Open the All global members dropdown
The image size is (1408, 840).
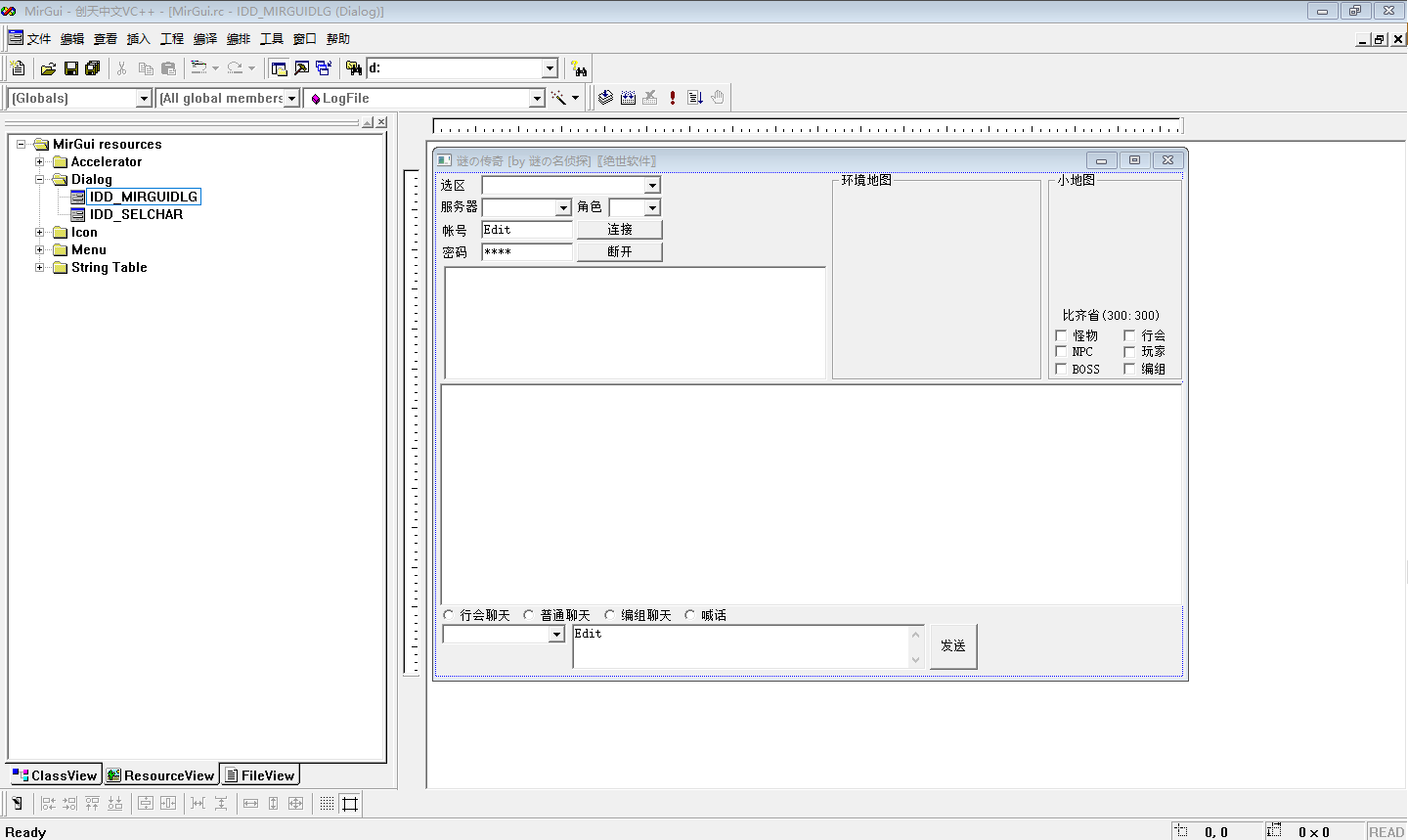click(x=291, y=98)
